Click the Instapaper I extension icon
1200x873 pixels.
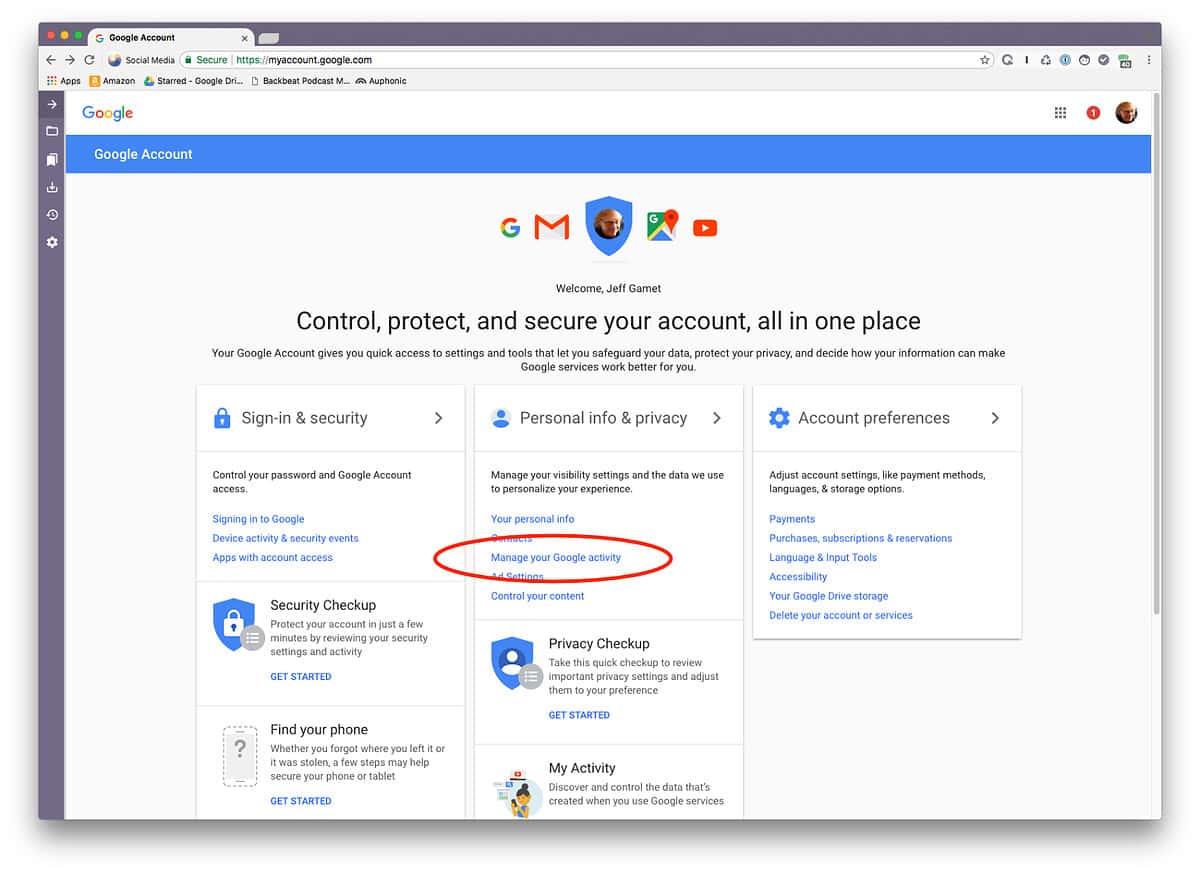click(x=1027, y=60)
